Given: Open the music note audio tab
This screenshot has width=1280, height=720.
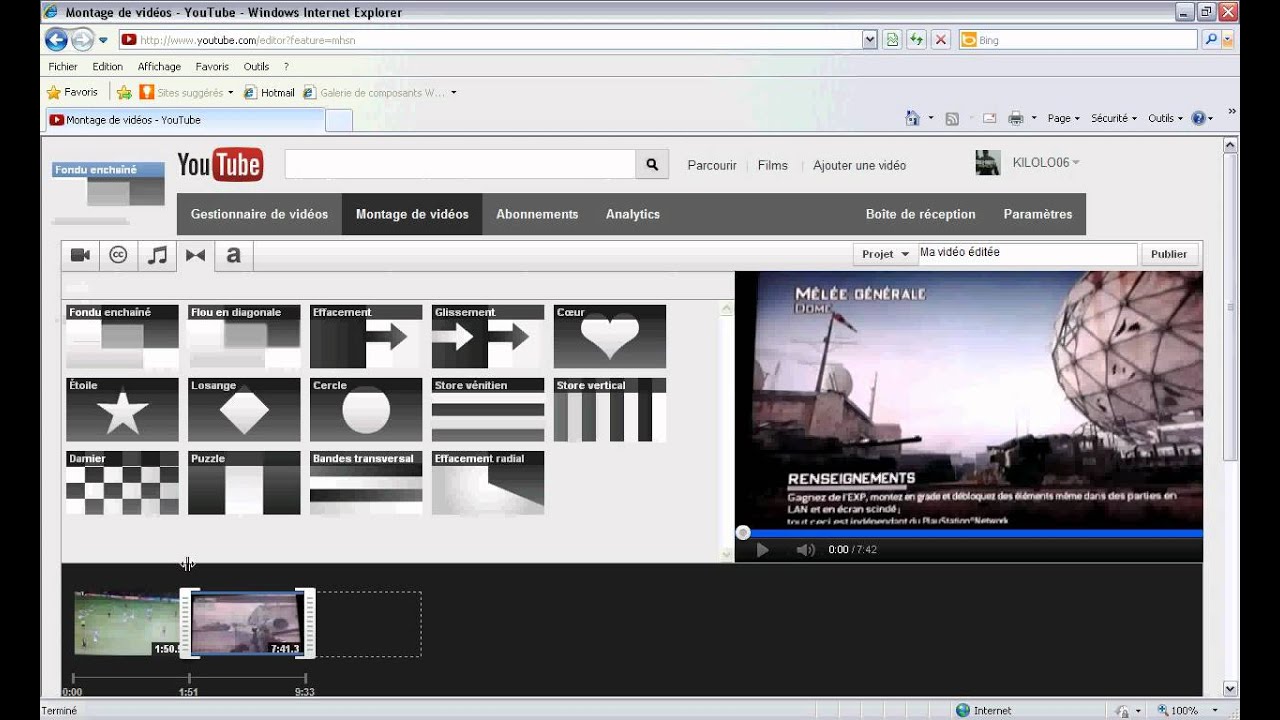Looking at the screenshot, I should point(157,255).
